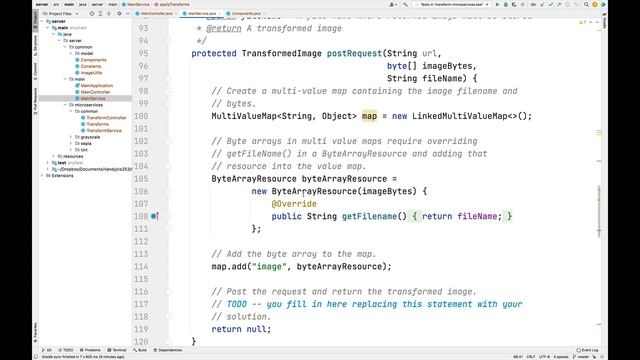This screenshot has width=640, height=360.
Task: Expand the Extensions node
Action: [x=42, y=176]
